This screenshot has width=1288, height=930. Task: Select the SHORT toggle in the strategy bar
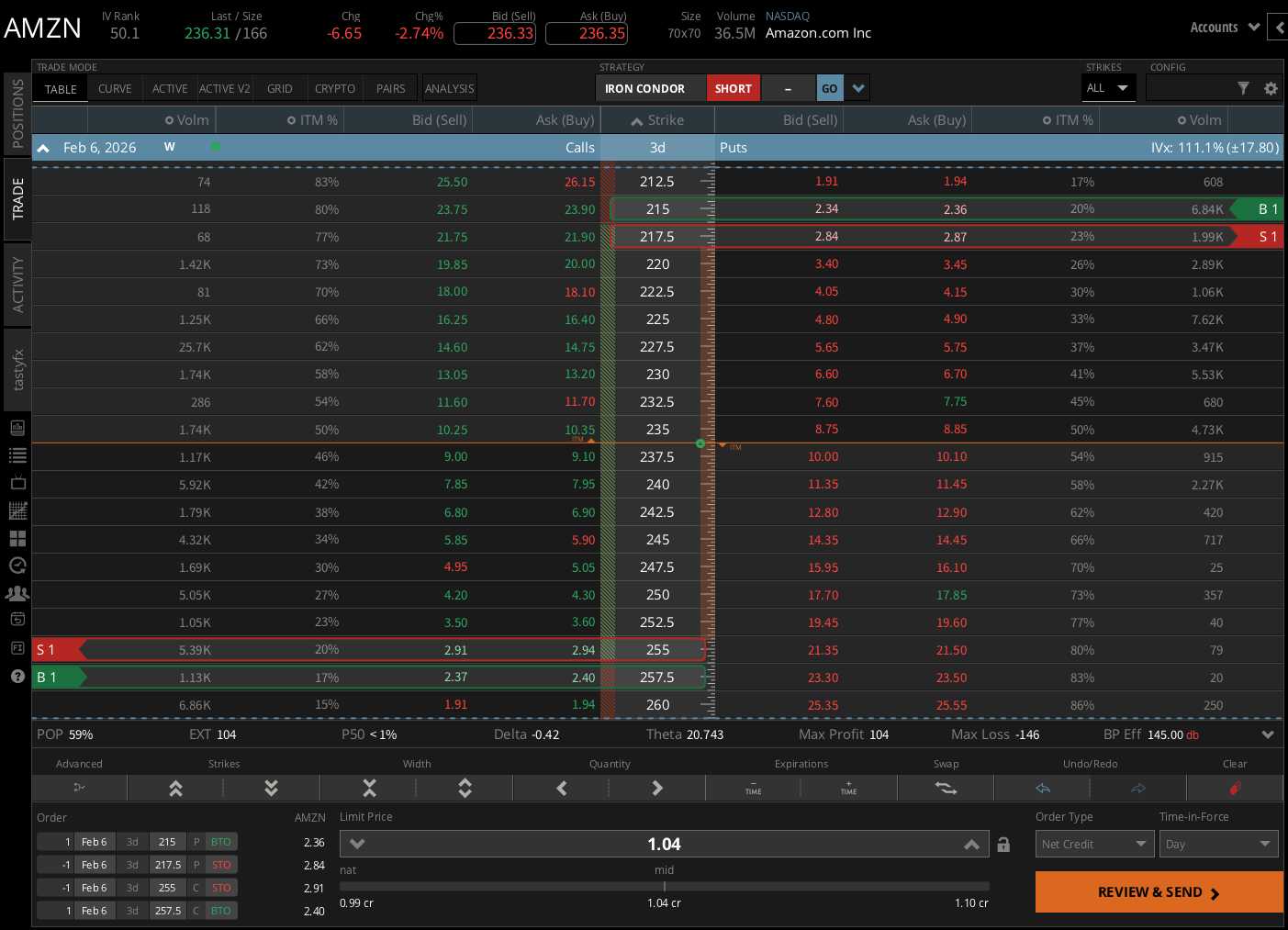click(733, 88)
